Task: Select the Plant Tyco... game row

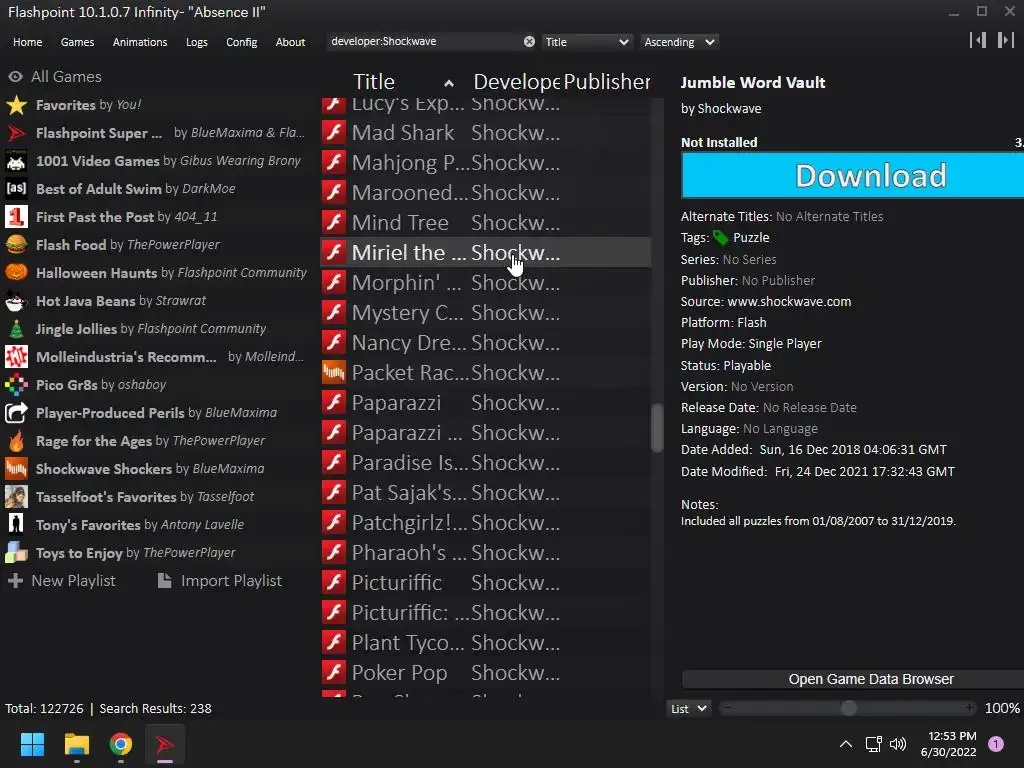Action: tap(486, 643)
